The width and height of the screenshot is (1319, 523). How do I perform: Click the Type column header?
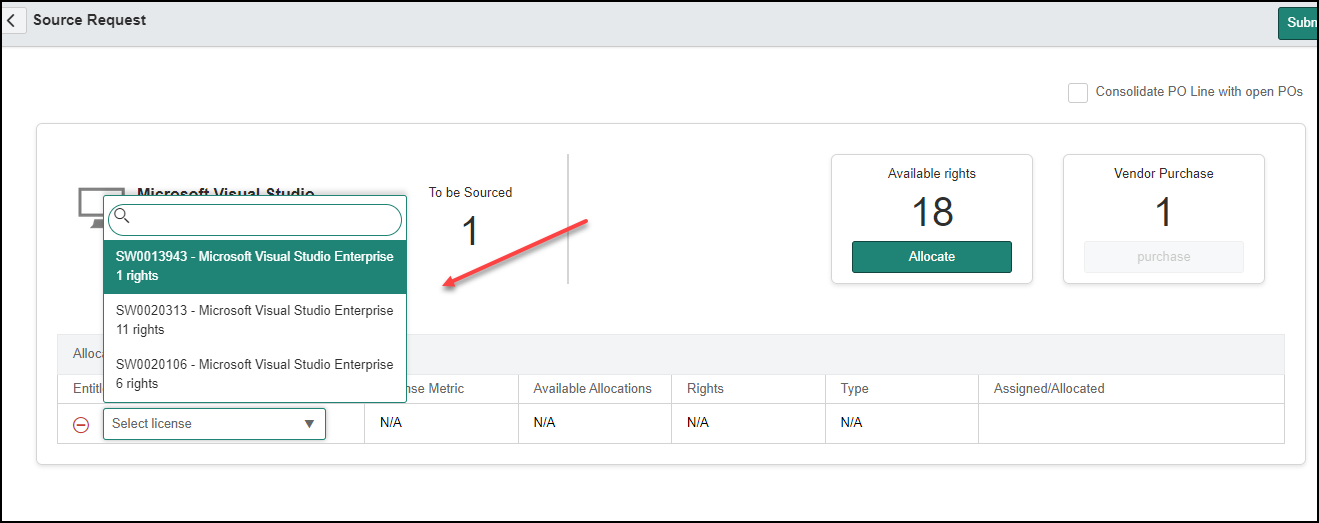(x=855, y=388)
